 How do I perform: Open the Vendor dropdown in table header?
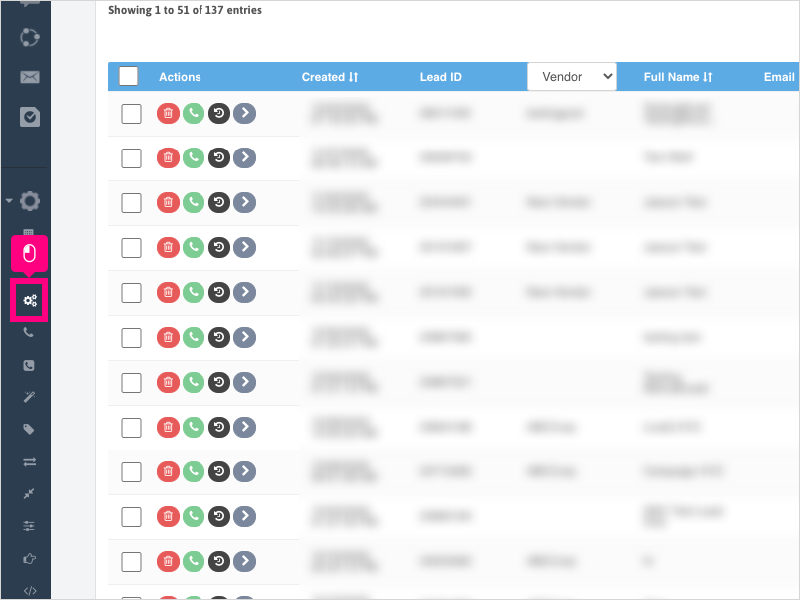point(571,77)
